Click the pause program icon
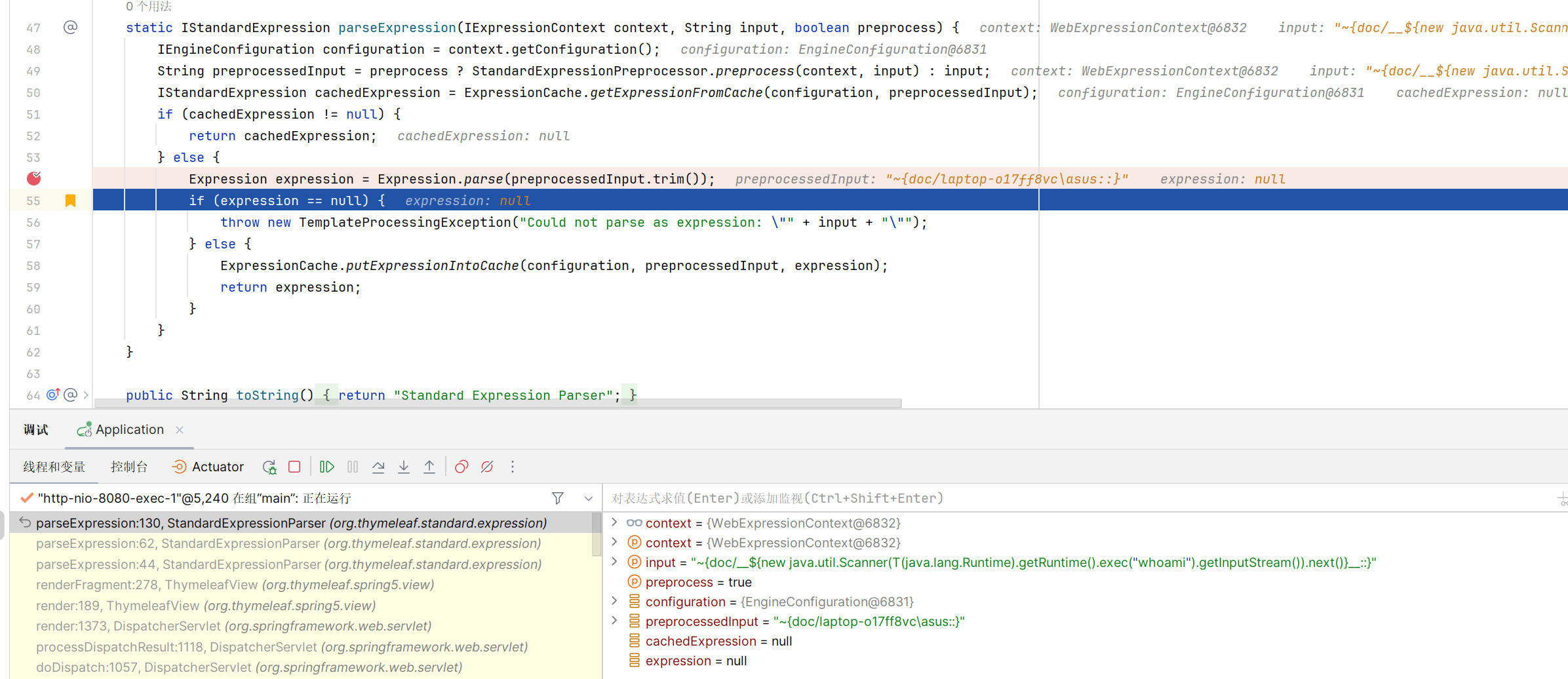 [x=353, y=467]
